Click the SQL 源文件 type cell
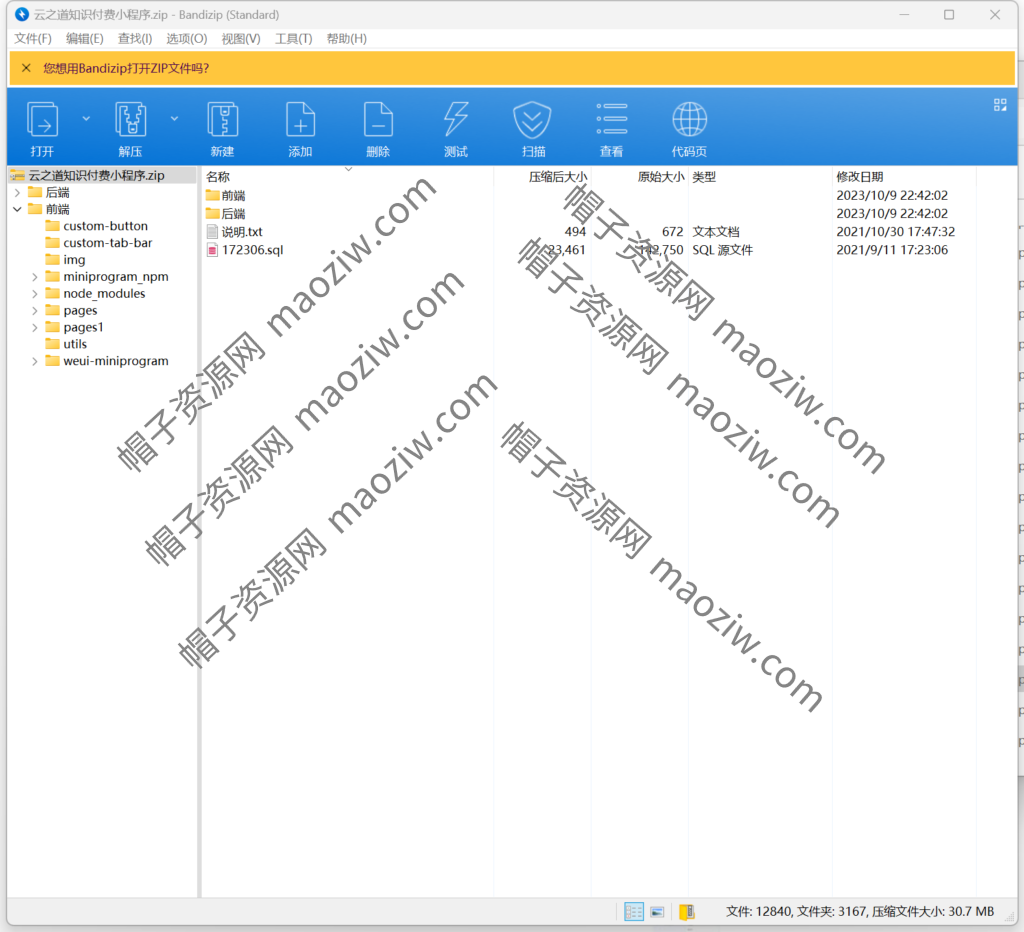1024x932 pixels. coord(722,250)
